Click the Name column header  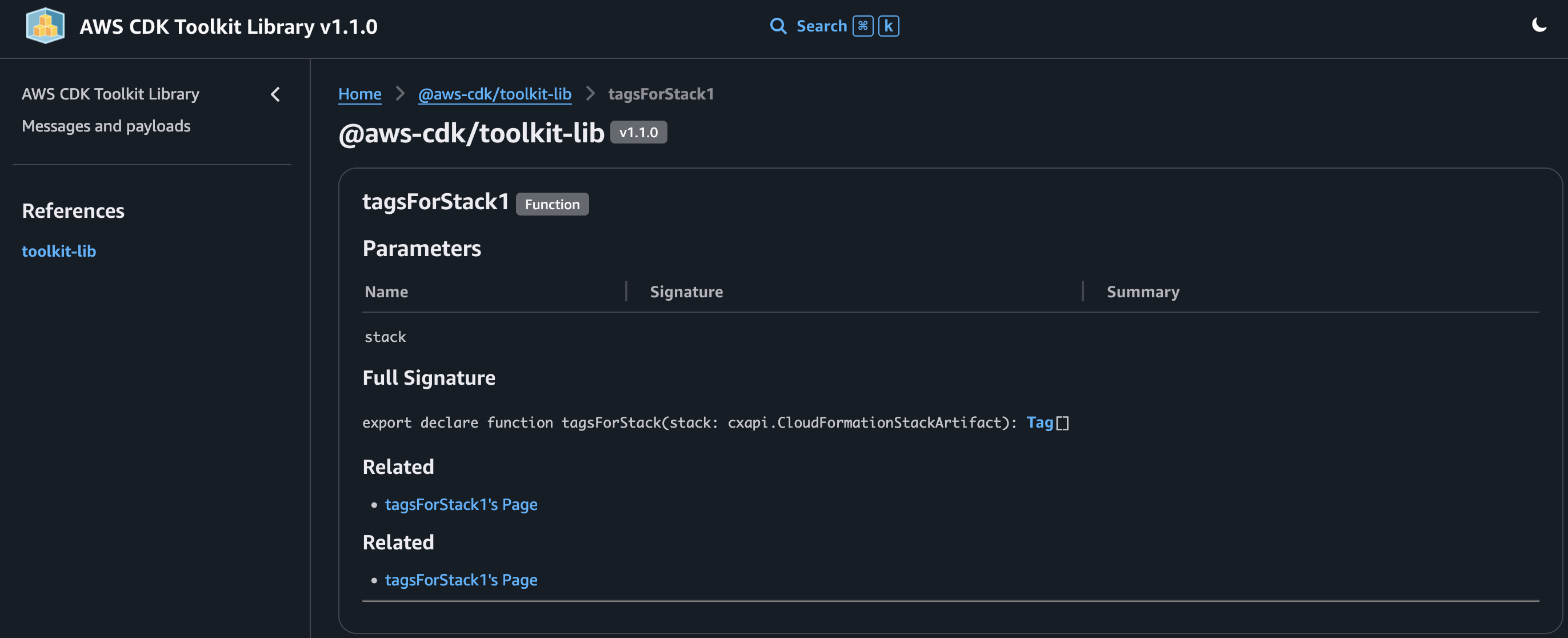tap(386, 292)
